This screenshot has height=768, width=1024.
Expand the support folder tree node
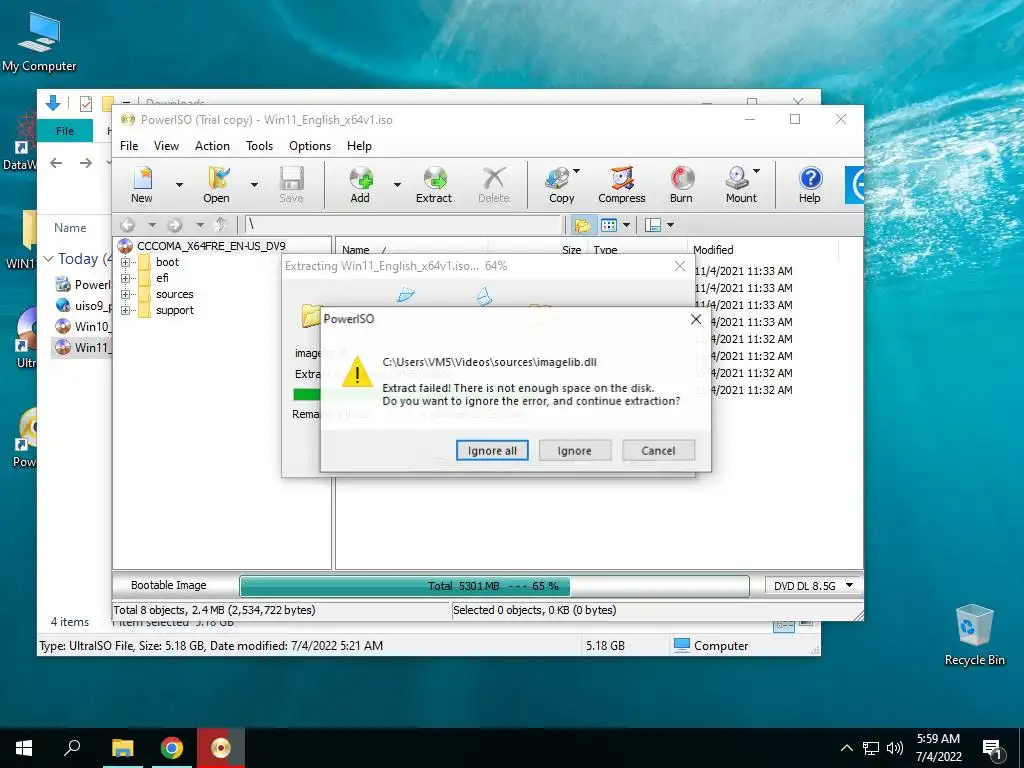click(125, 310)
